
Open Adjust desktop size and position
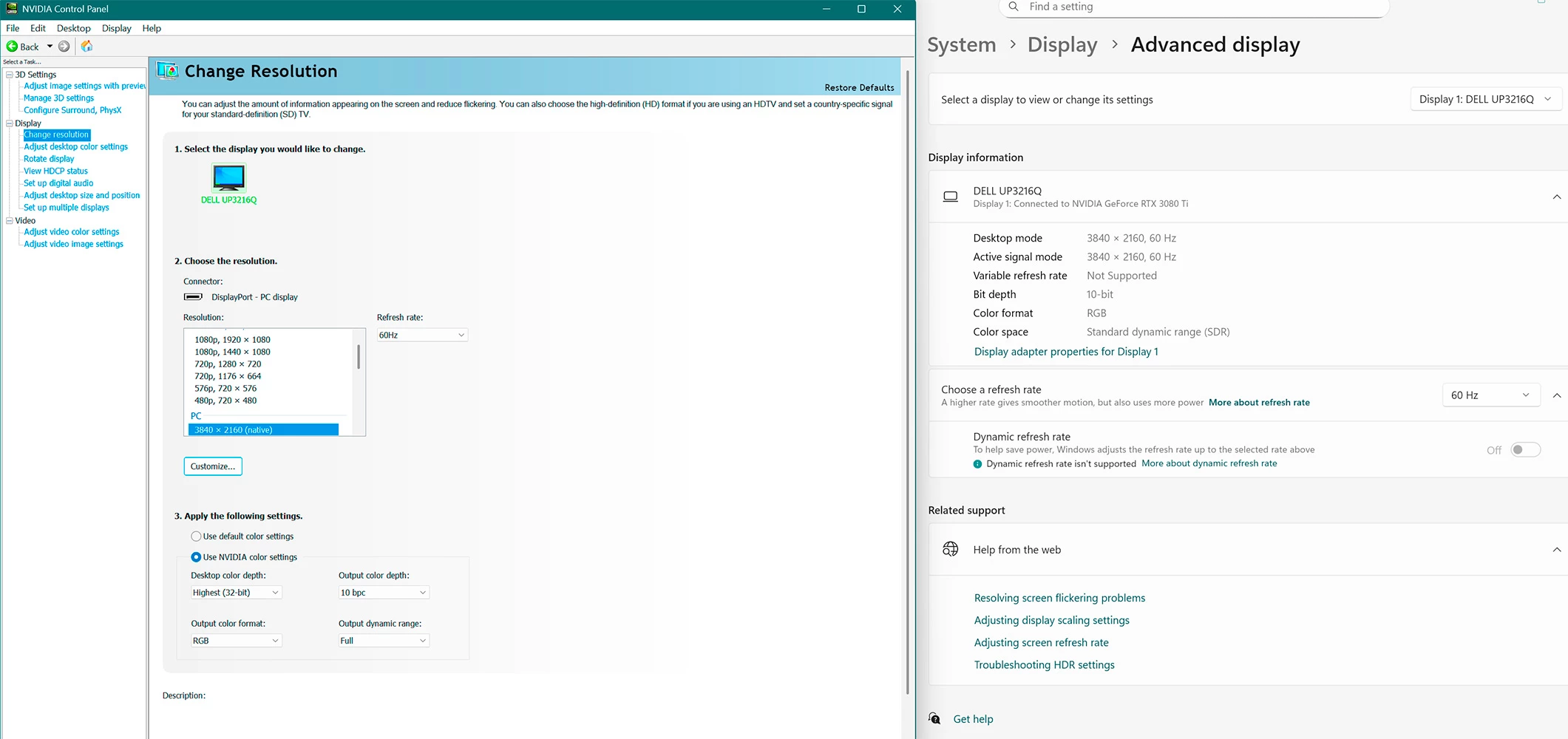pos(81,195)
